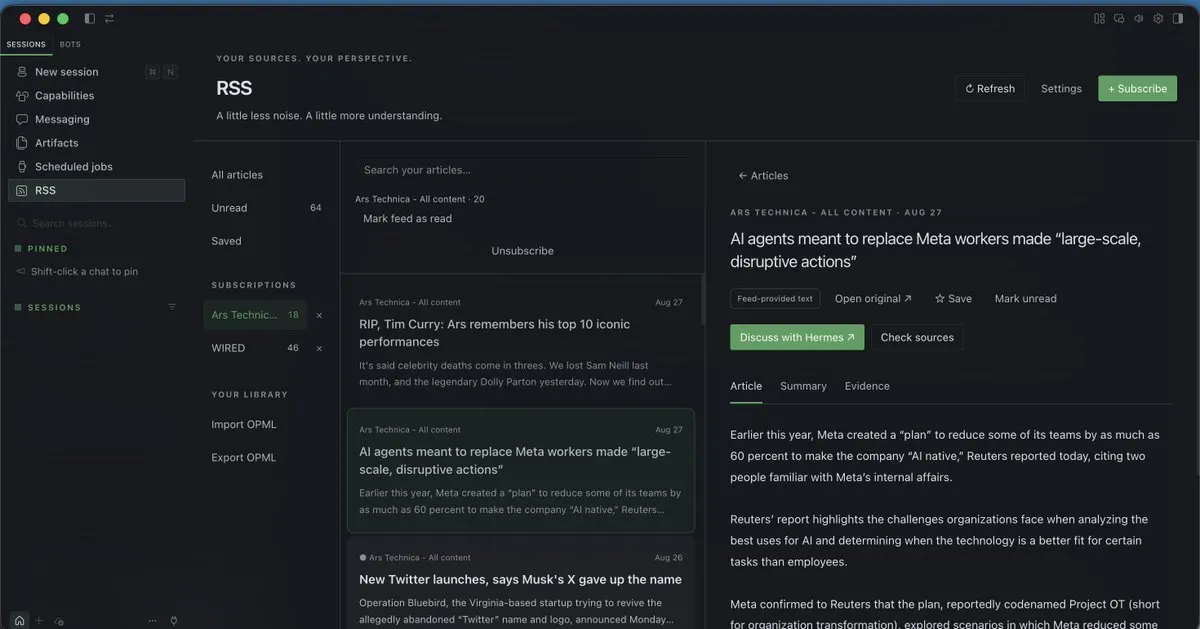Viewport: 1200px width, 629px height.
Task: Open New session in sidebar
Action: (x=97, y=72)
